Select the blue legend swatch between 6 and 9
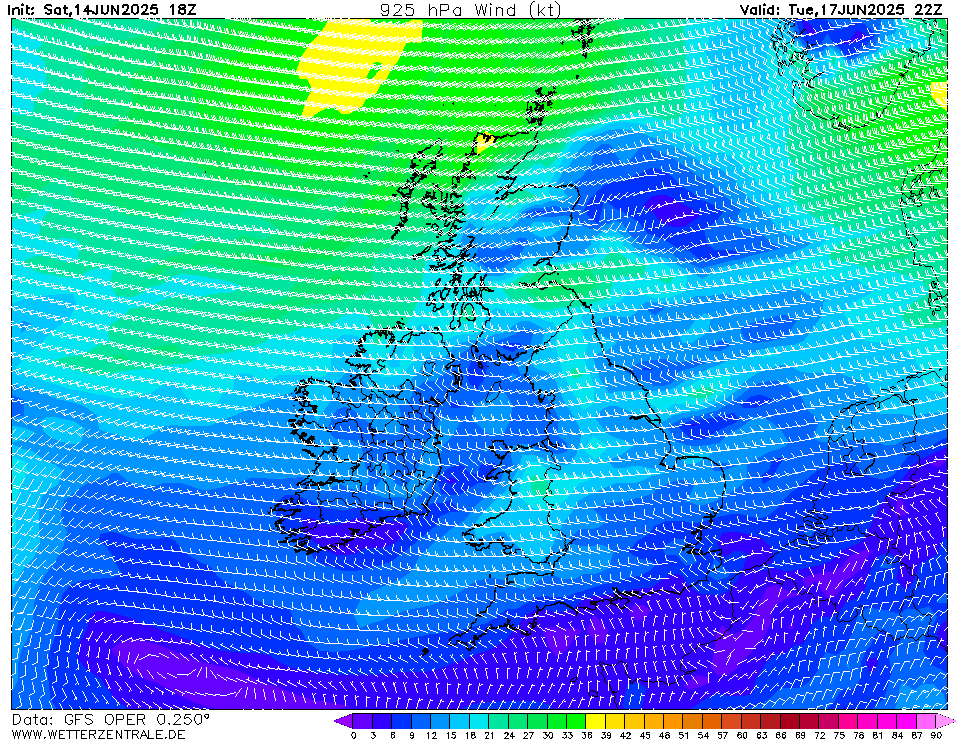The image size is (959, 741). (x=401, y=720)
